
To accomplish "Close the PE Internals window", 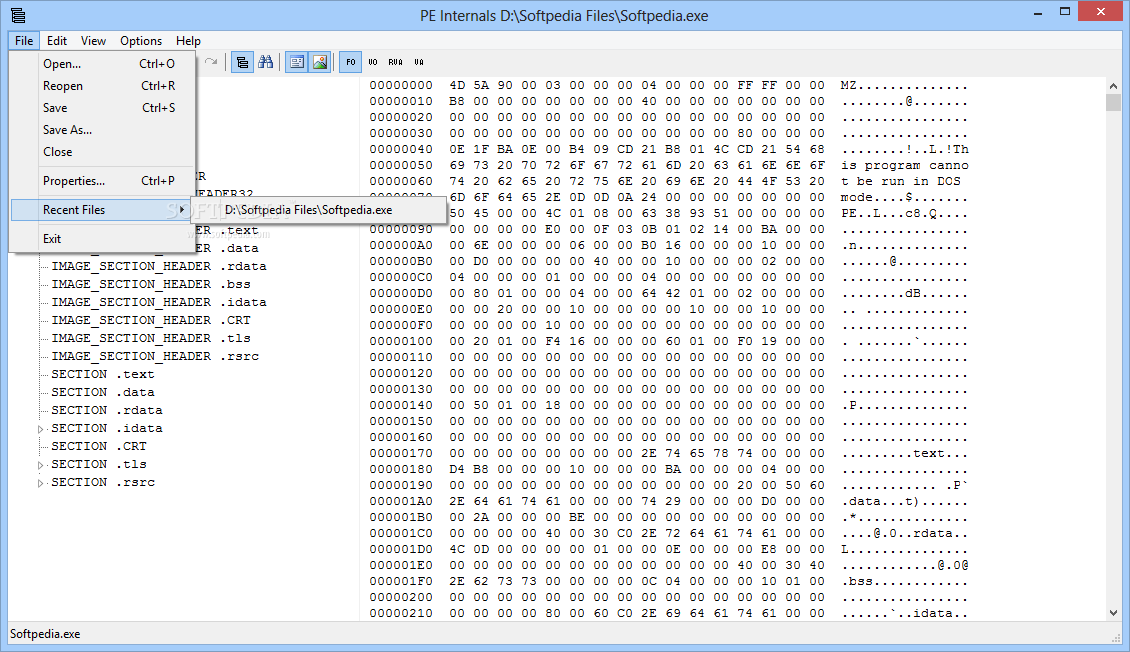I will point(1100,12).
